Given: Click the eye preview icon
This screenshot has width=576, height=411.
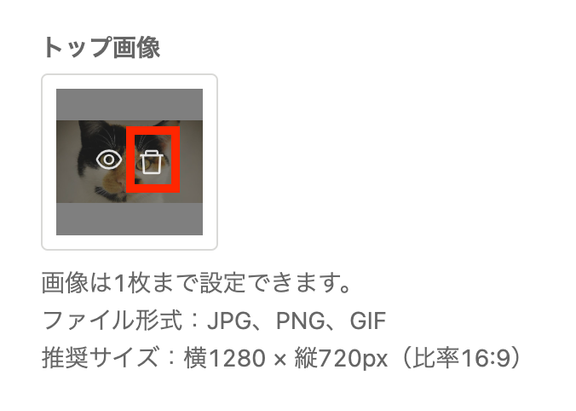Looking at the screenshot, I should 109,160.
